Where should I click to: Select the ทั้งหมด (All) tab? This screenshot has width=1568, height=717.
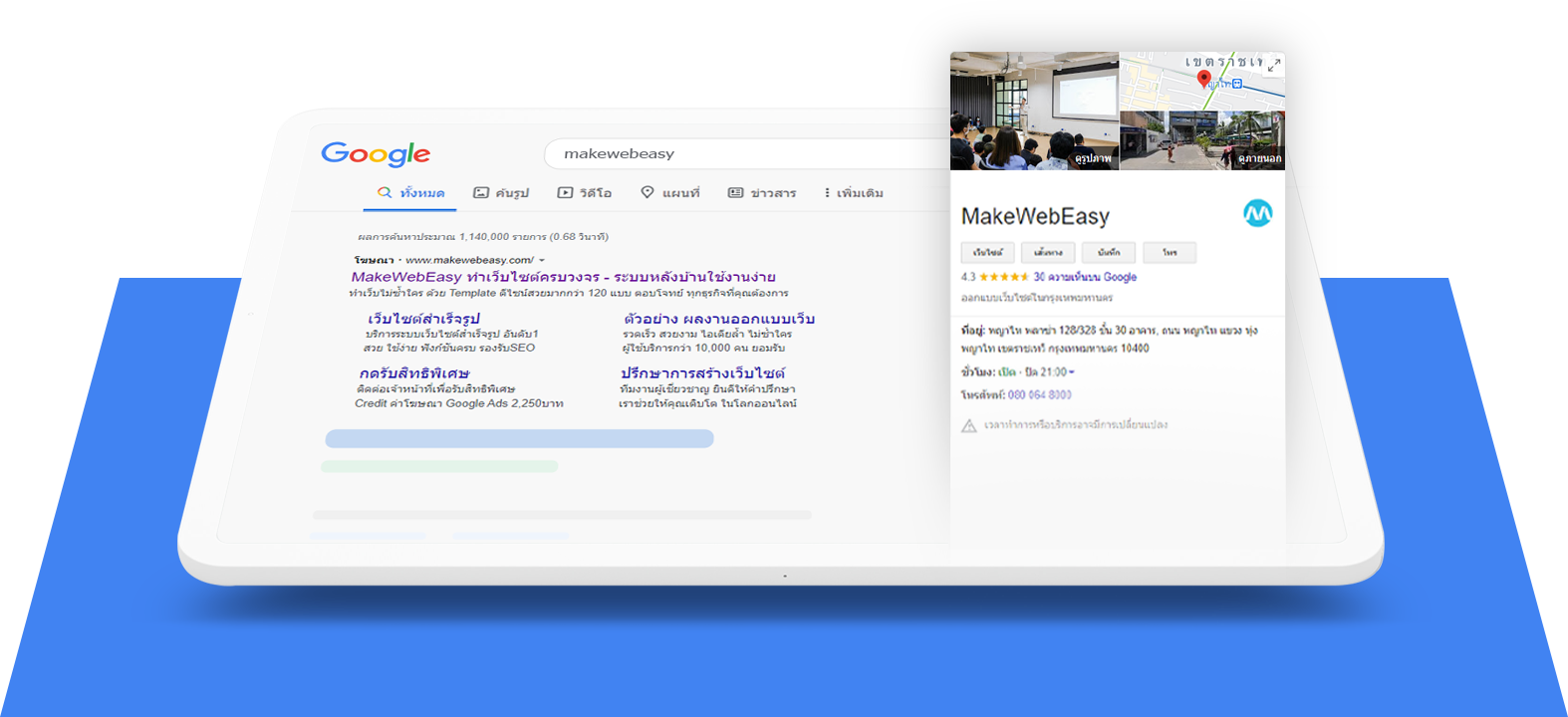tap(410, 193)
